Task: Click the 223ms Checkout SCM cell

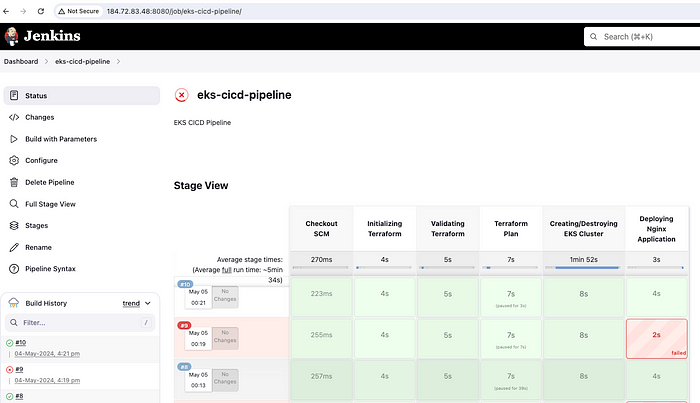Action: pos(321,297)
